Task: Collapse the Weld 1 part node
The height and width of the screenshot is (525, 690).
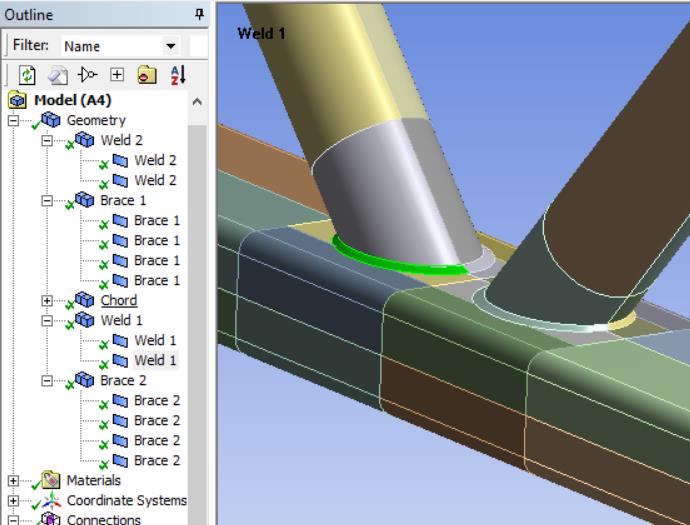Action: point(47,320)
